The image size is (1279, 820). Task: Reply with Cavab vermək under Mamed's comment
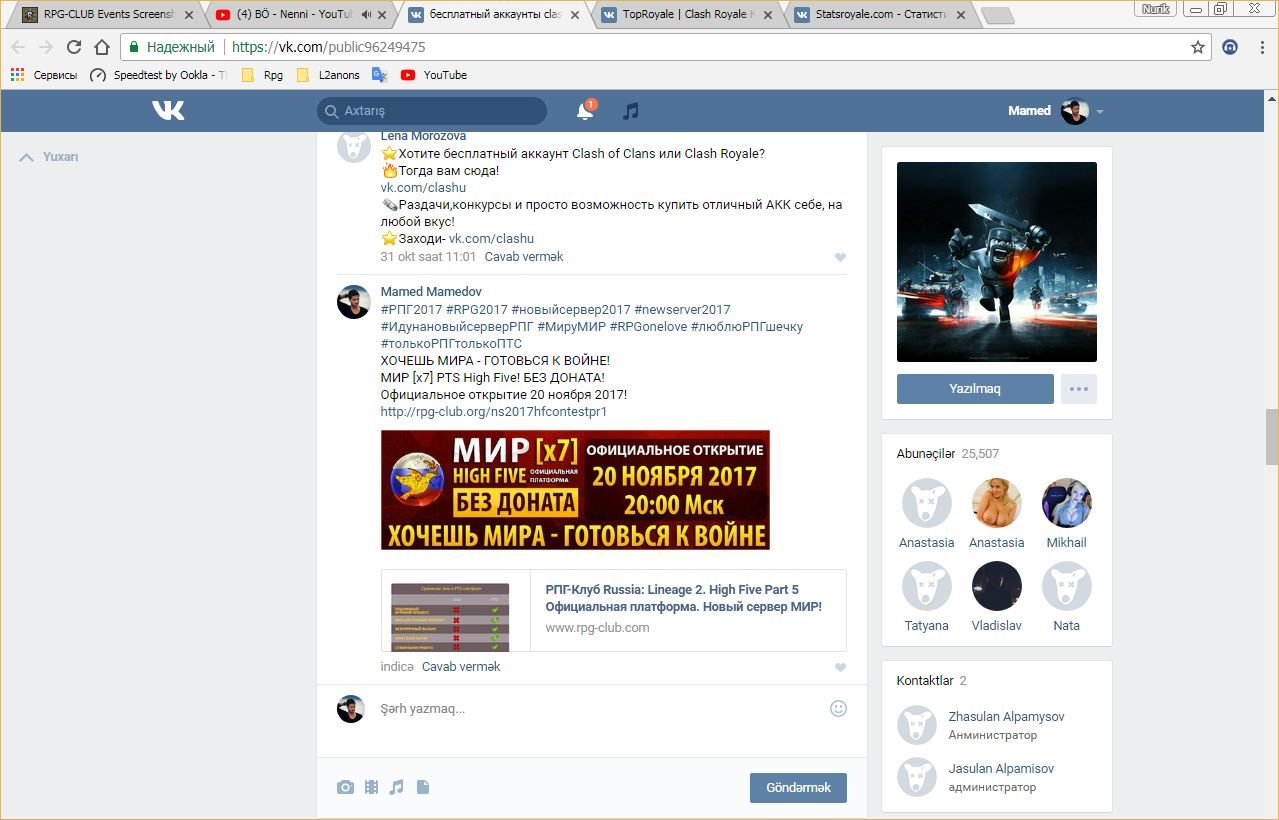click(461, 667)
